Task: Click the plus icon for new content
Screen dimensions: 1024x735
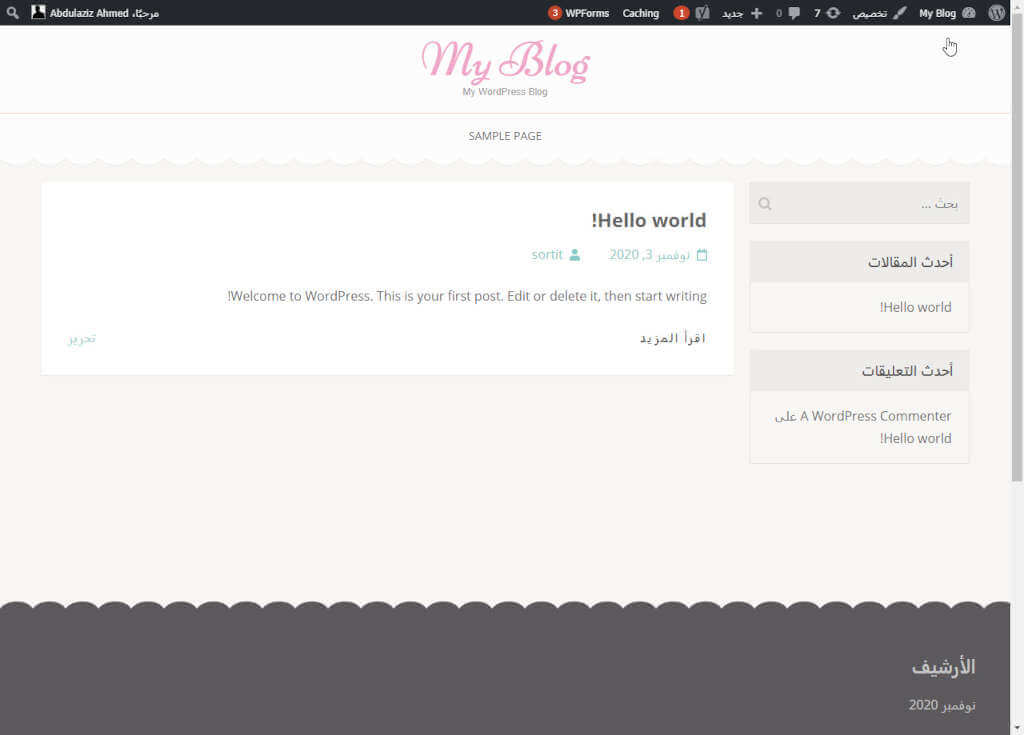Action: tap(757, 12)
